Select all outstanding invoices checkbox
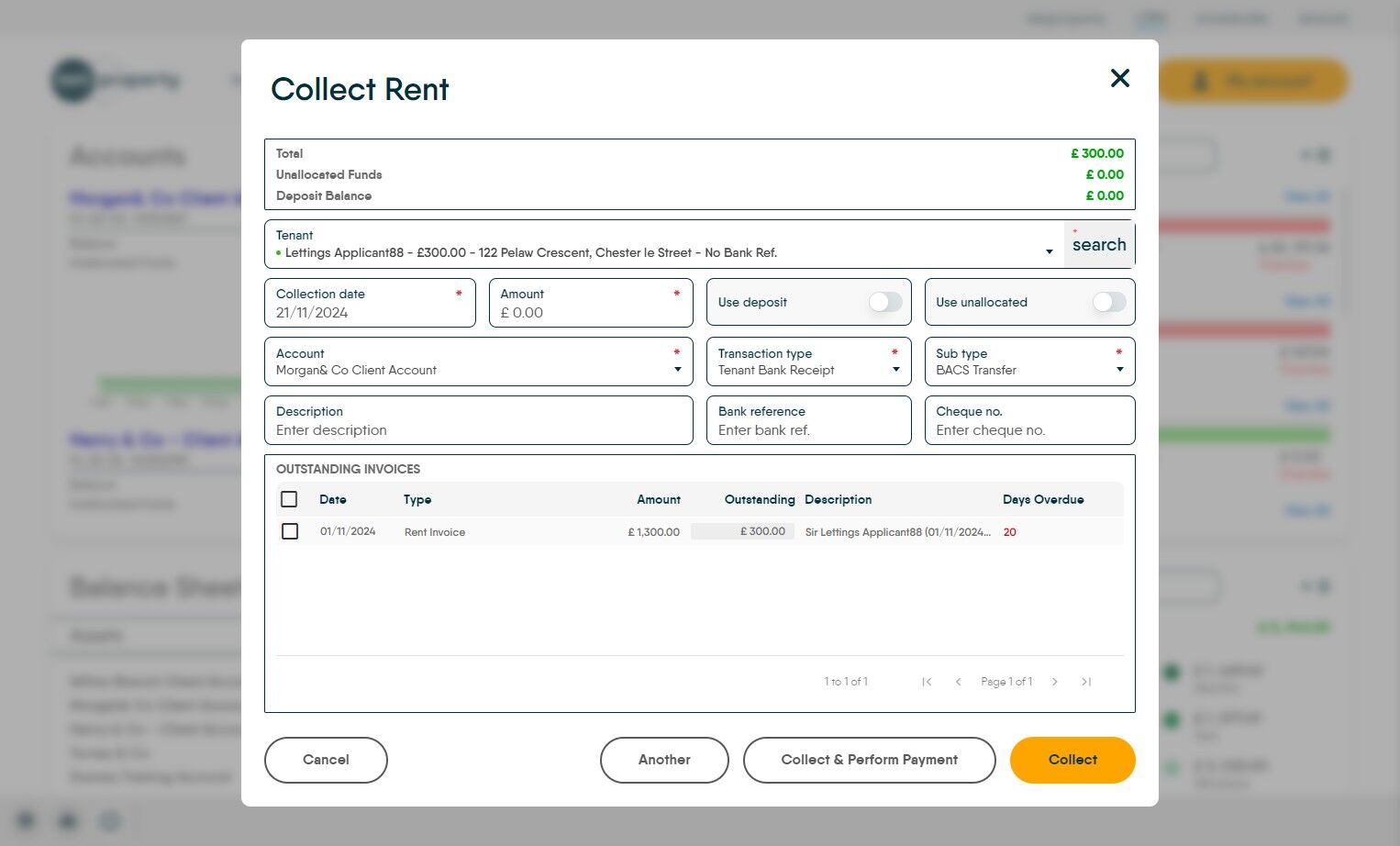The height and width of the screenshot is (846, 1400). click(289, 499)
